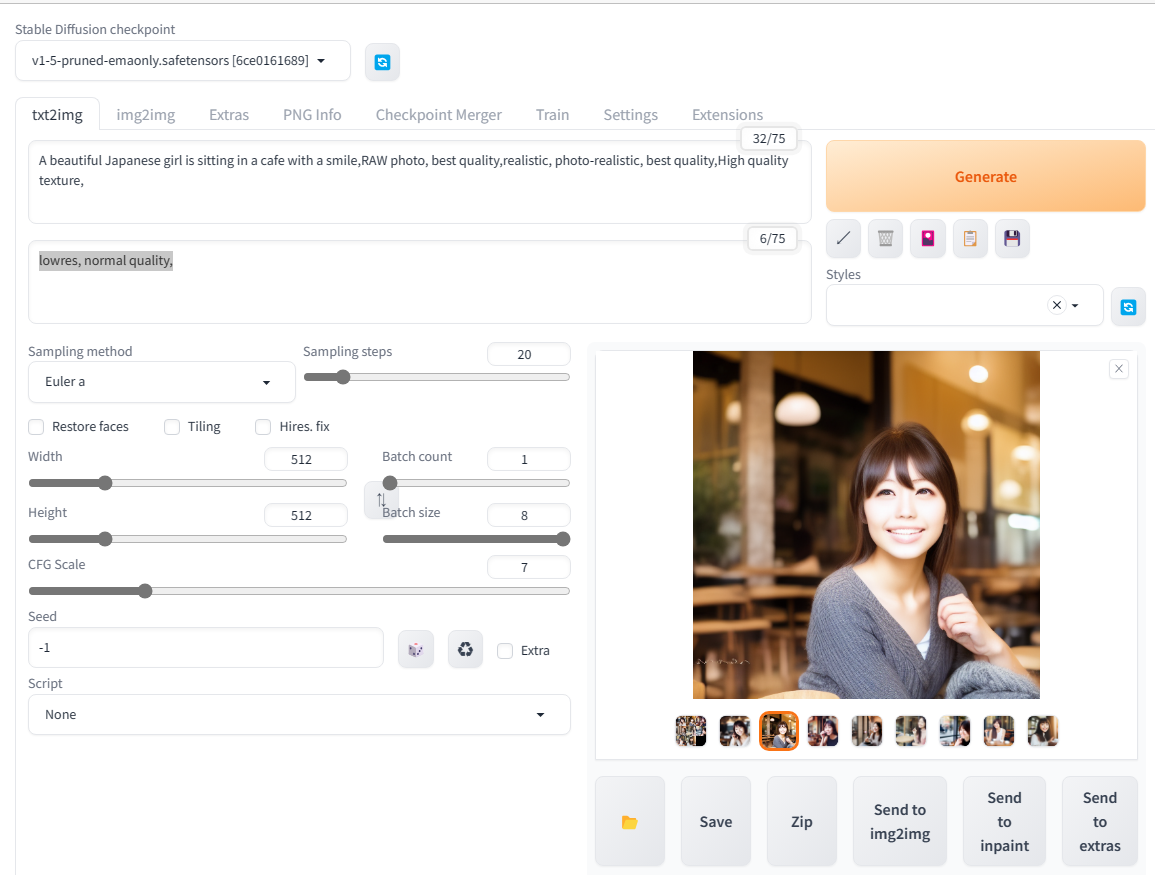1155x875 pixels.
Task: Enable the Tiling checkbox
Action: click(x=172, y=427)
